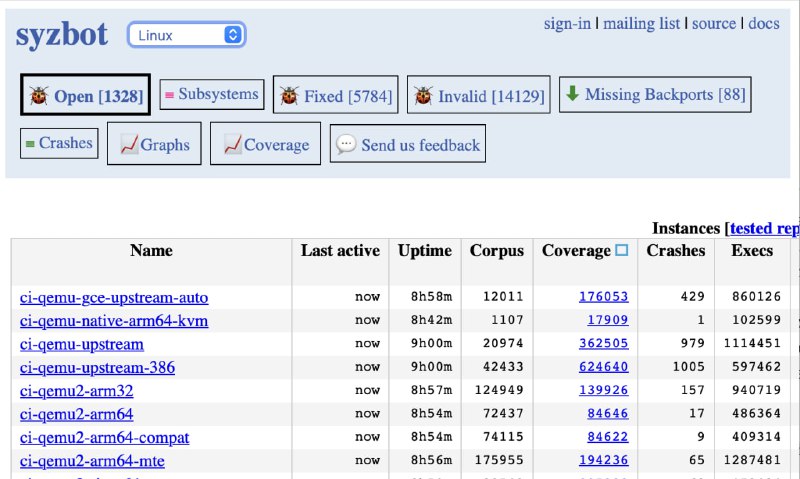Screen dimensions: 800x479
Task: Open the ci-qemu2-arm32 instance
Action: (x=77, y=391)
